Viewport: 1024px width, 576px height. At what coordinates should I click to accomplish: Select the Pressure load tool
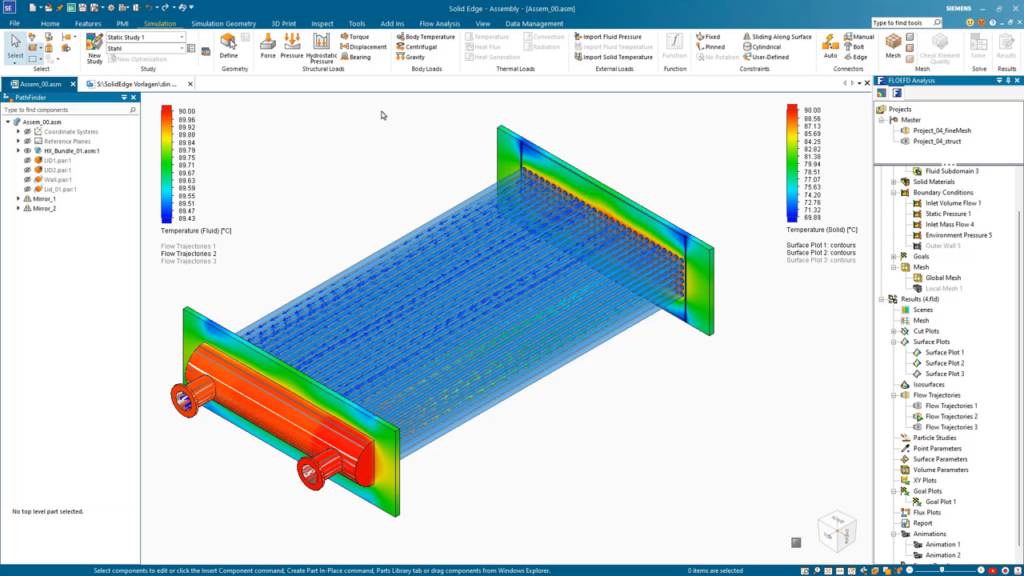[x=292, y=44]
